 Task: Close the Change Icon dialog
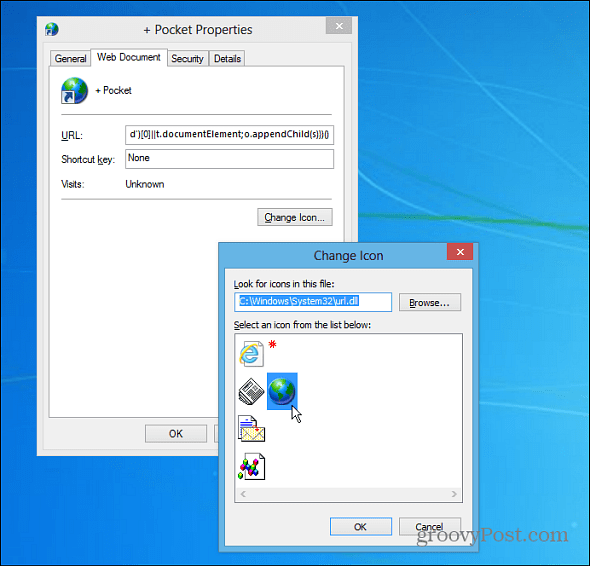(460, 252)
